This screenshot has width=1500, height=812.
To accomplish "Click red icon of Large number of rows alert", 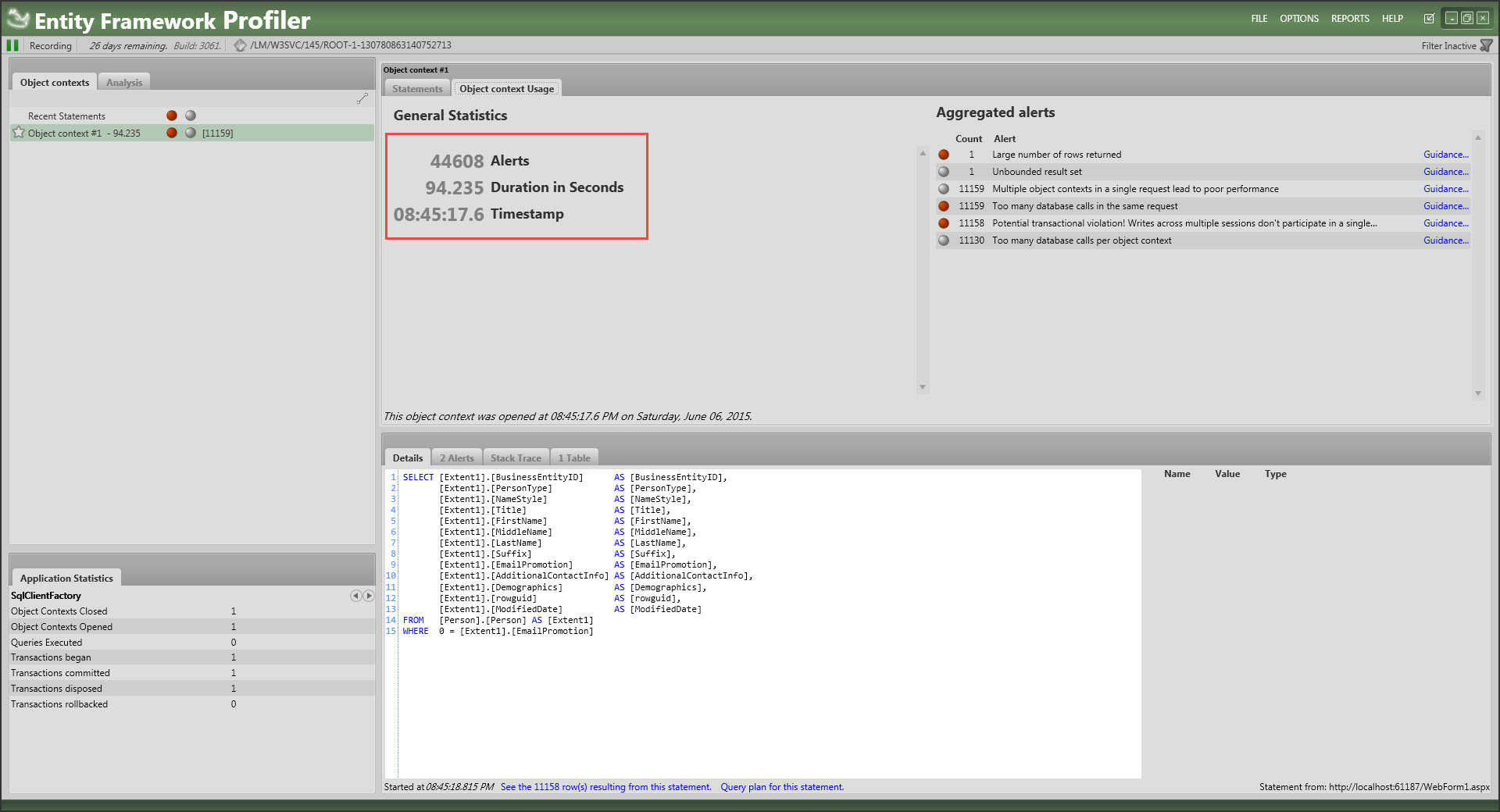I will 944,155.
